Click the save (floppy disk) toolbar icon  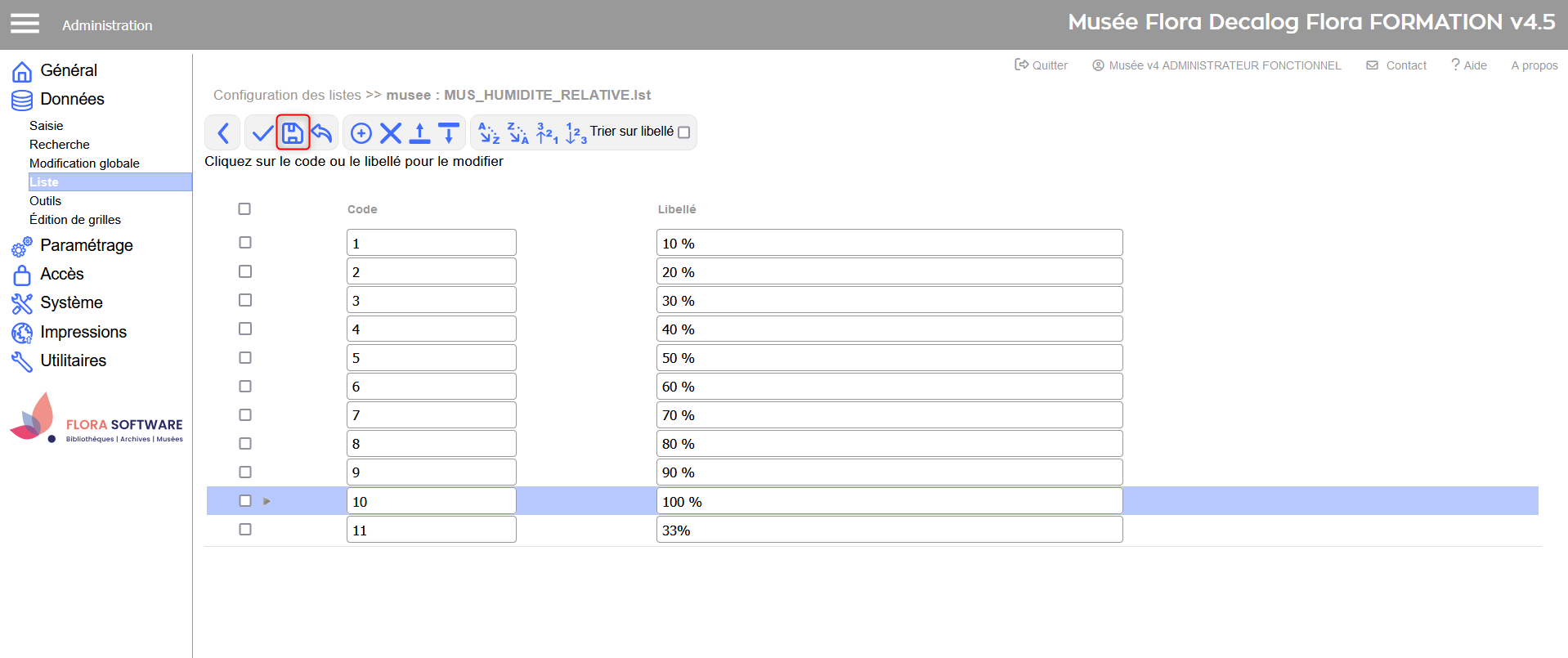[x=293, y=132]
